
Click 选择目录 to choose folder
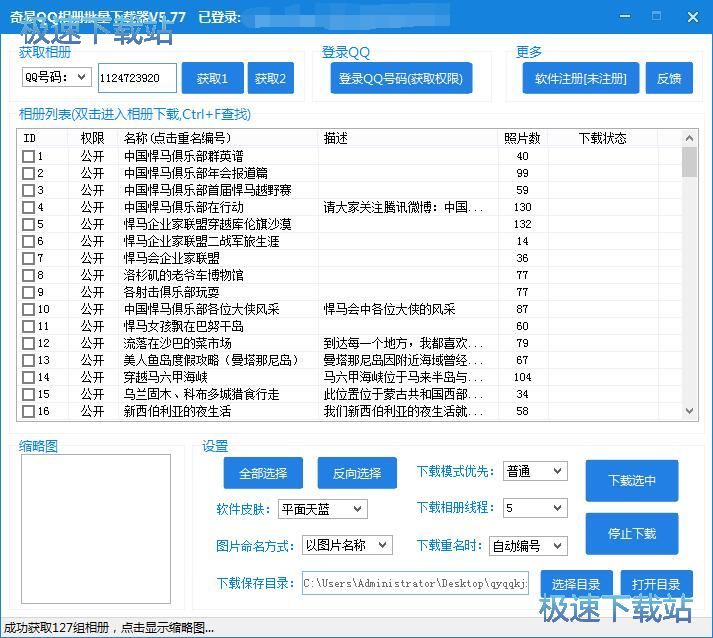pos(576,584)
